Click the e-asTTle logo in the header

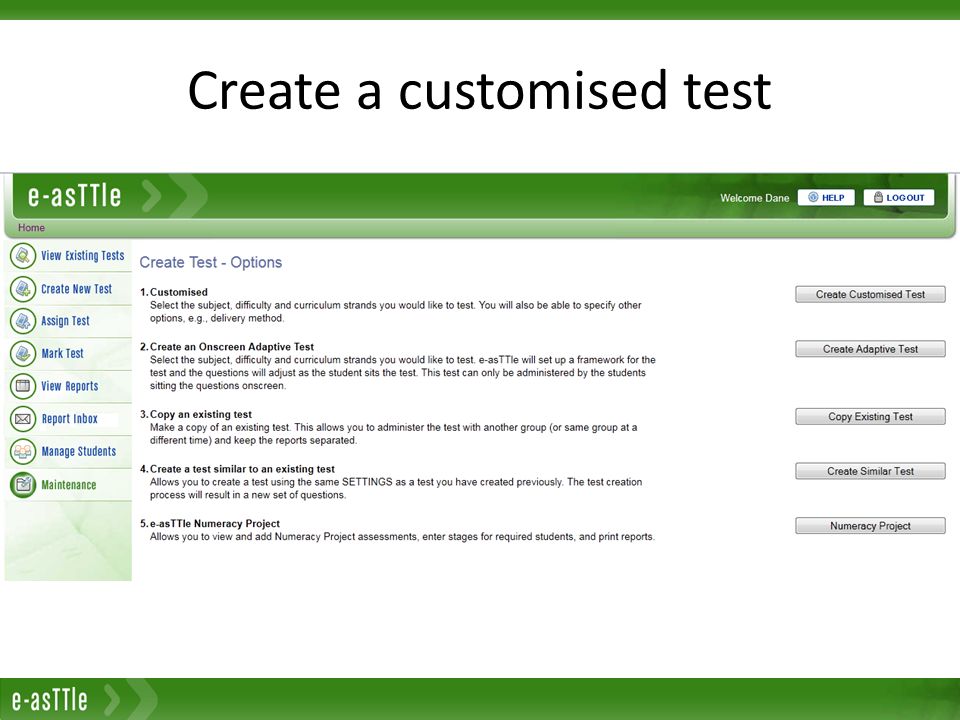(x=74, y=196)
